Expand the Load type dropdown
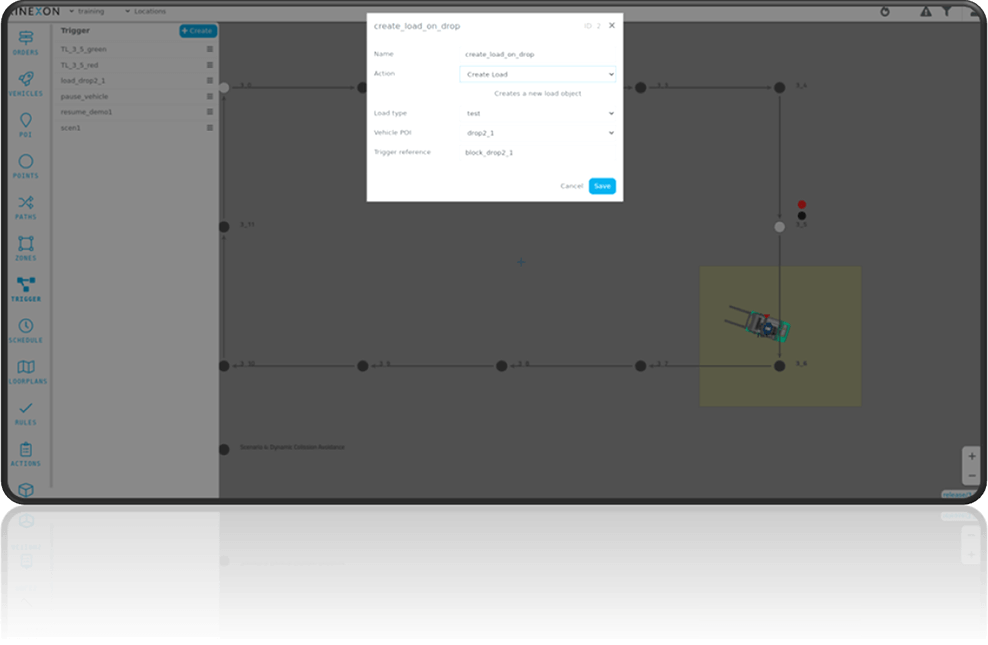This screenshot has height=645, width=988. (x=538, y=113)
